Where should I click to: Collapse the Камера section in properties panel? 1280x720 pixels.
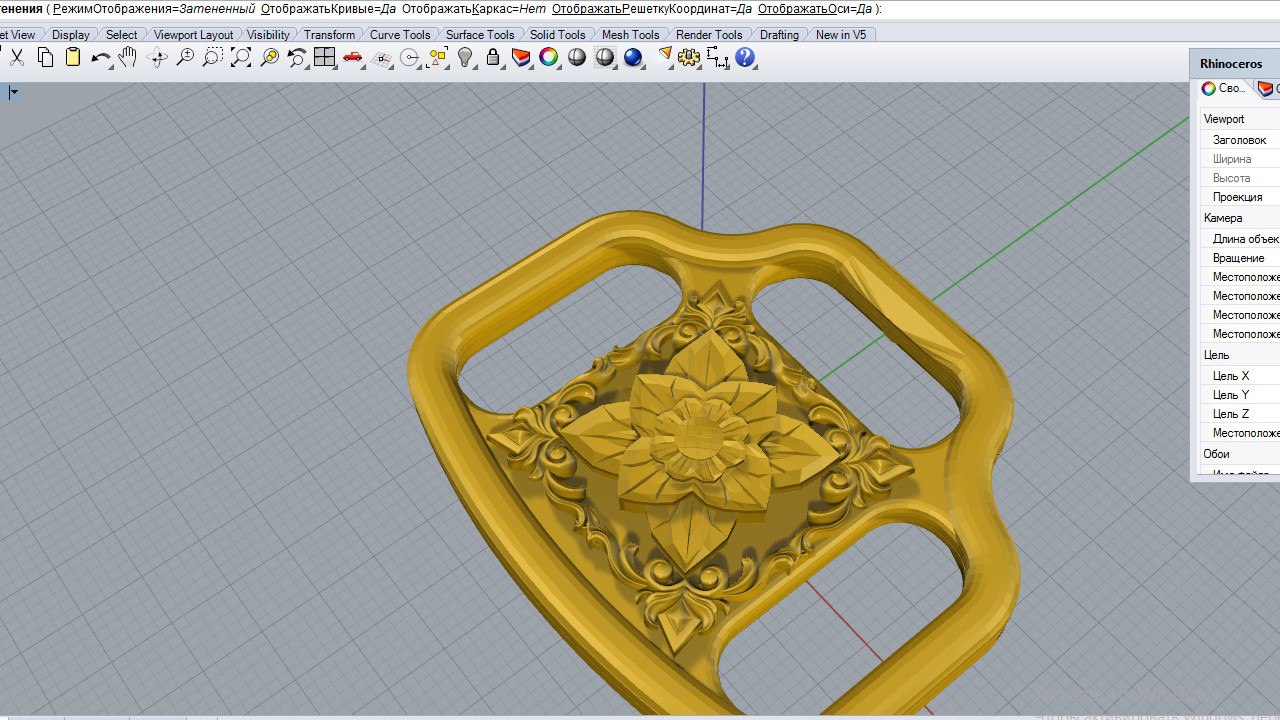(x=1223, y=218)
